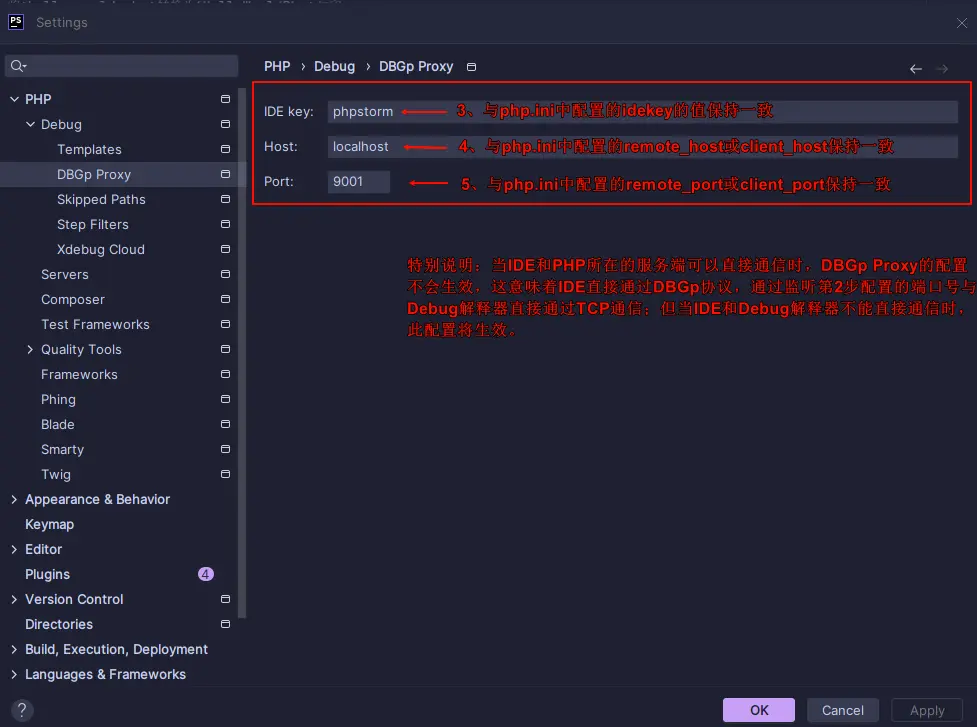Expand Build, Execution, Deployment section
Viewport: 977px width, 727px height.
click(14, 649)
